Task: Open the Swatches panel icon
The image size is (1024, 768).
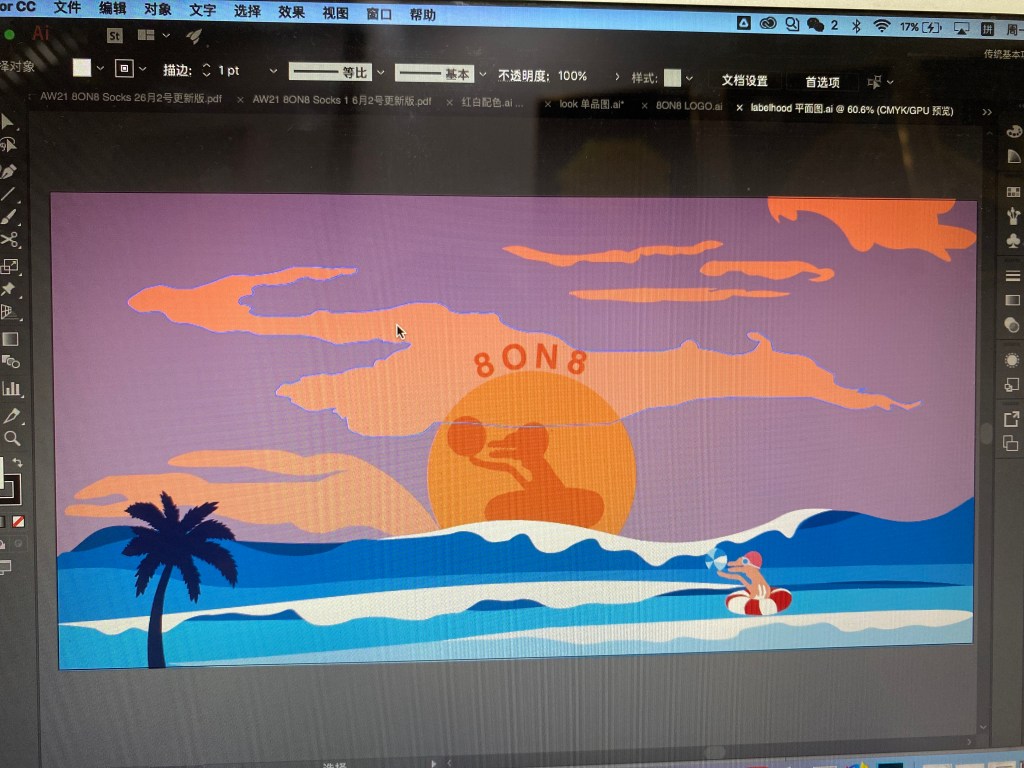Action: pos(1013,192)
